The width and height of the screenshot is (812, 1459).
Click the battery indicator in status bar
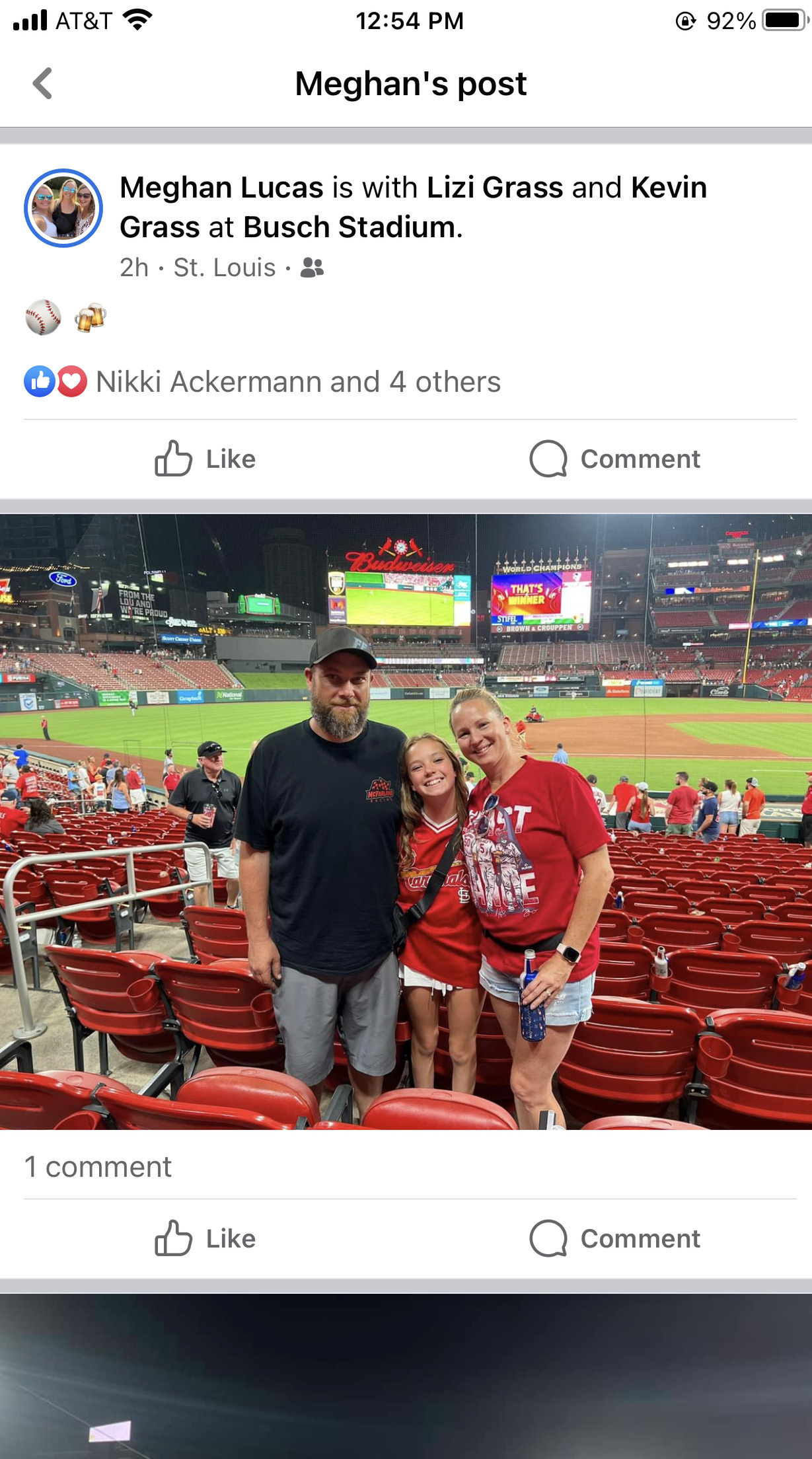pos(784,20)
